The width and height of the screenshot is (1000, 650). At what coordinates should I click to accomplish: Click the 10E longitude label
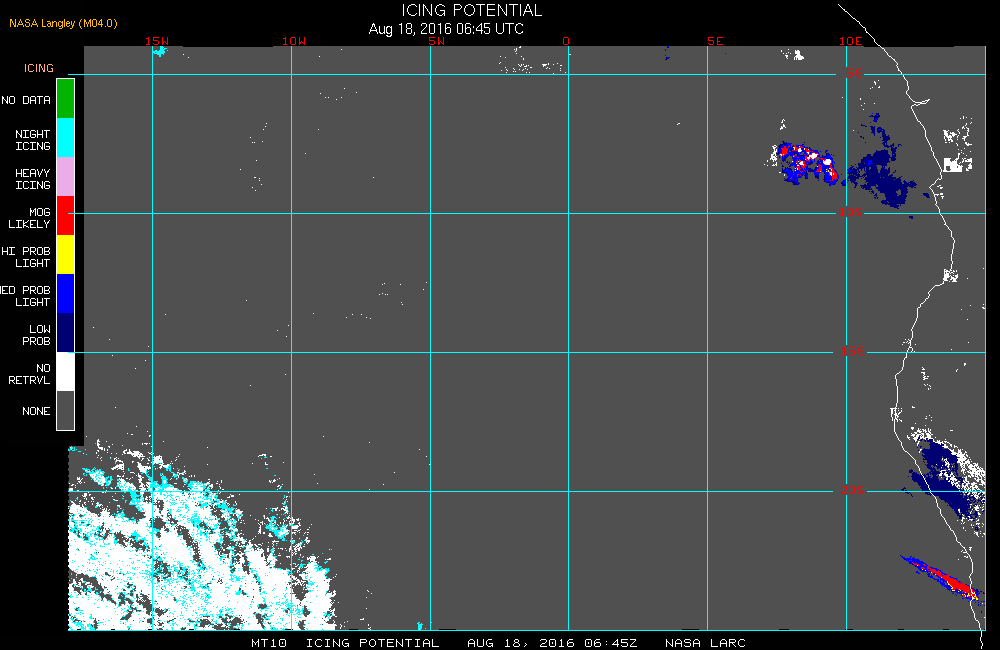click(x=850, y=41)
